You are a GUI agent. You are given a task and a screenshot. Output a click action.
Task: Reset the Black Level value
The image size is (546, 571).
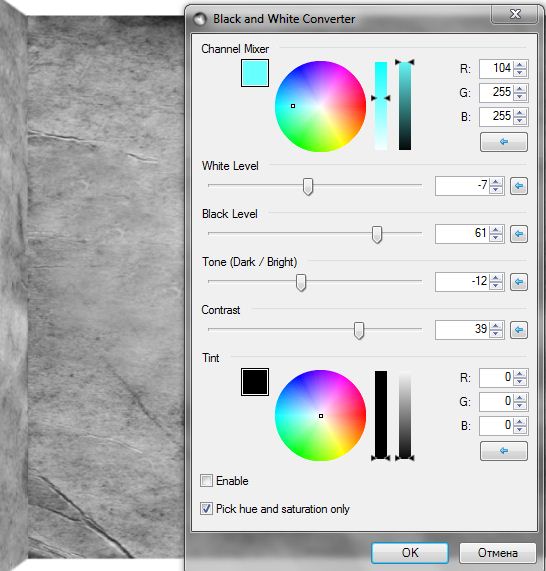tap(519, 234)
